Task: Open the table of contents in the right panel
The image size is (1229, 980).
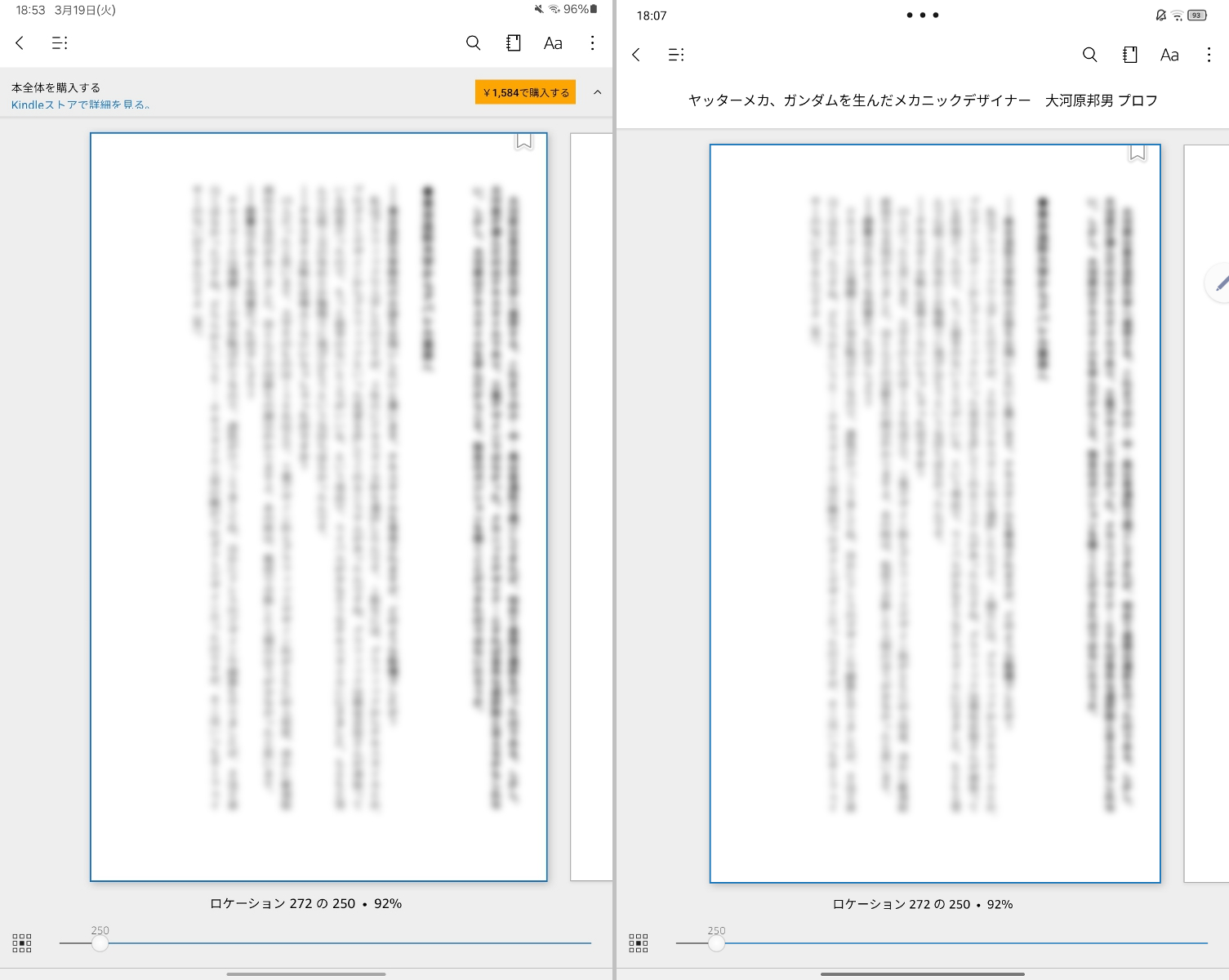Action: (676, 55)
